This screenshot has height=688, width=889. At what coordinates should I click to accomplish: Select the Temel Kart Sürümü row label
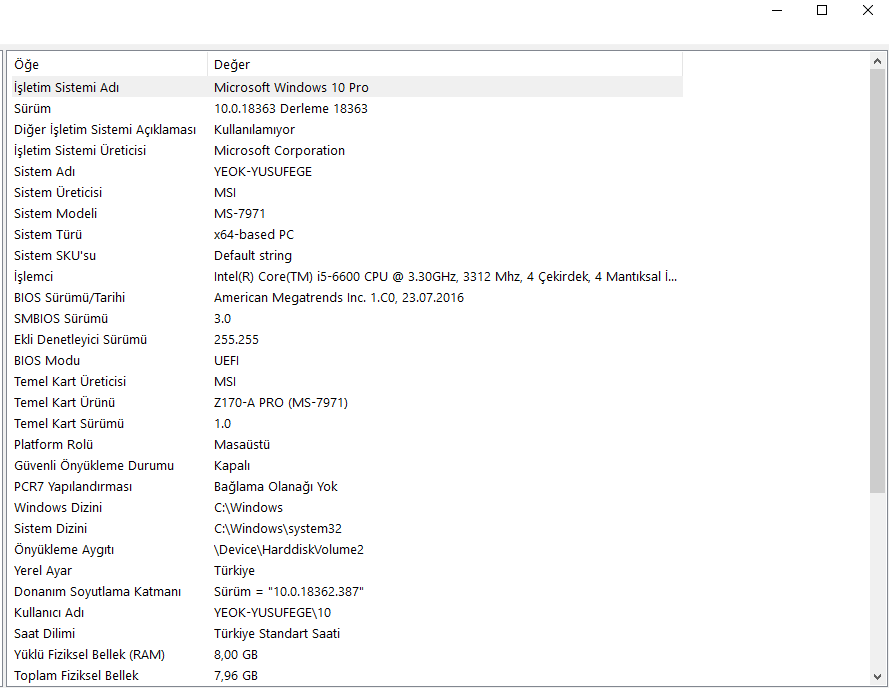(x=69, y=423)
